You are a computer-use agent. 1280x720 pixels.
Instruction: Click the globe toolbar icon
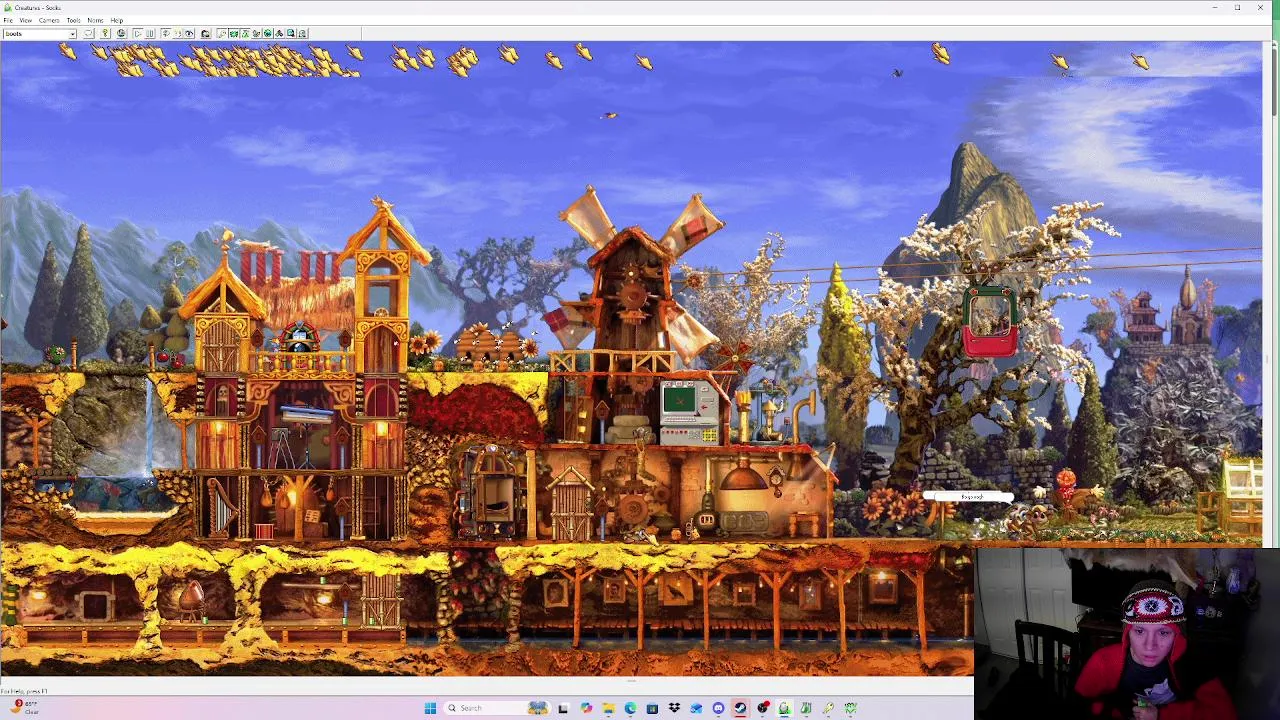[121, 34]
